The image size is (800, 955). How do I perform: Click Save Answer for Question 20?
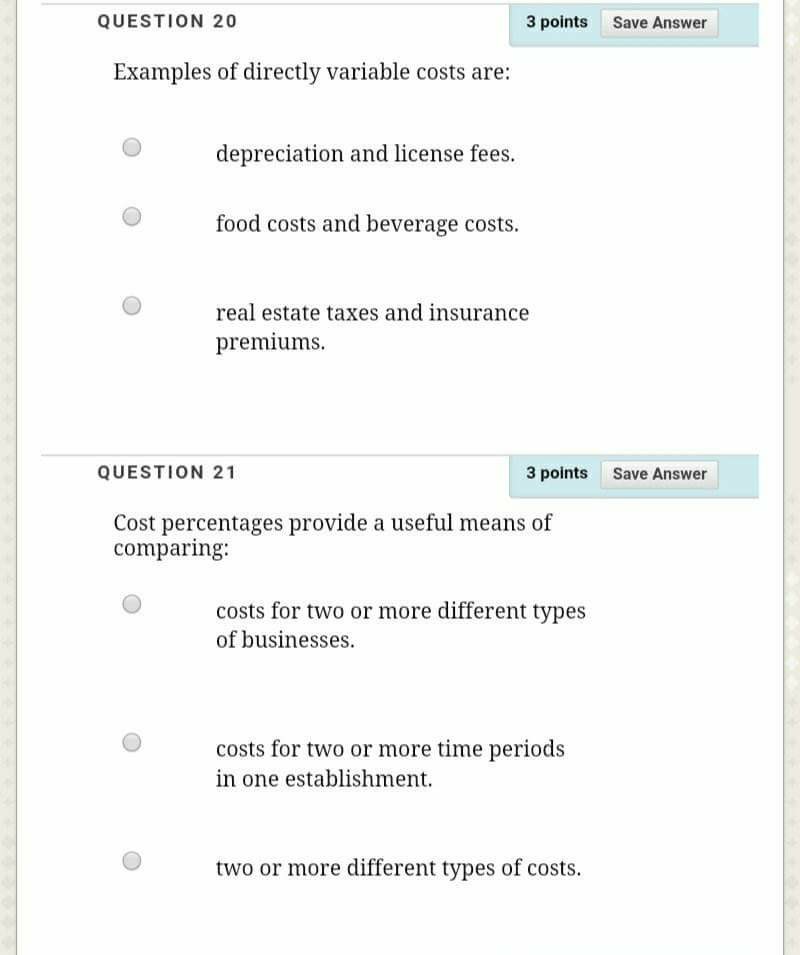coord(659,22)
